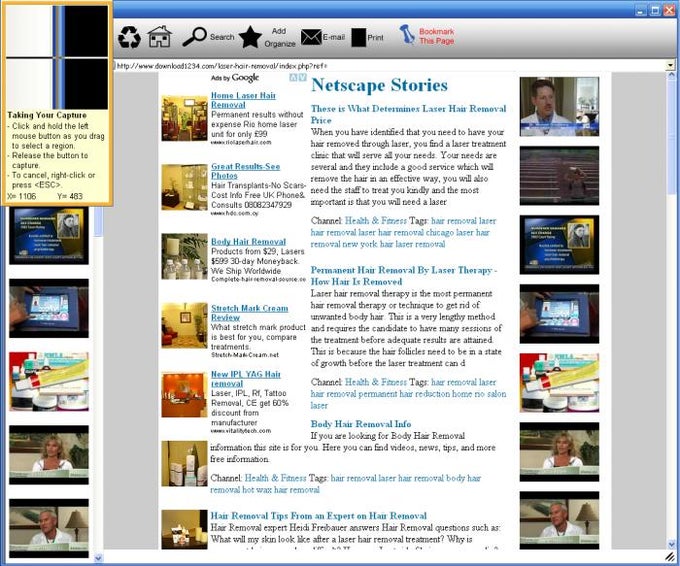Open right column gray-haired man video thumbnail
Screen dimensions: 680x566
(559, 520)
